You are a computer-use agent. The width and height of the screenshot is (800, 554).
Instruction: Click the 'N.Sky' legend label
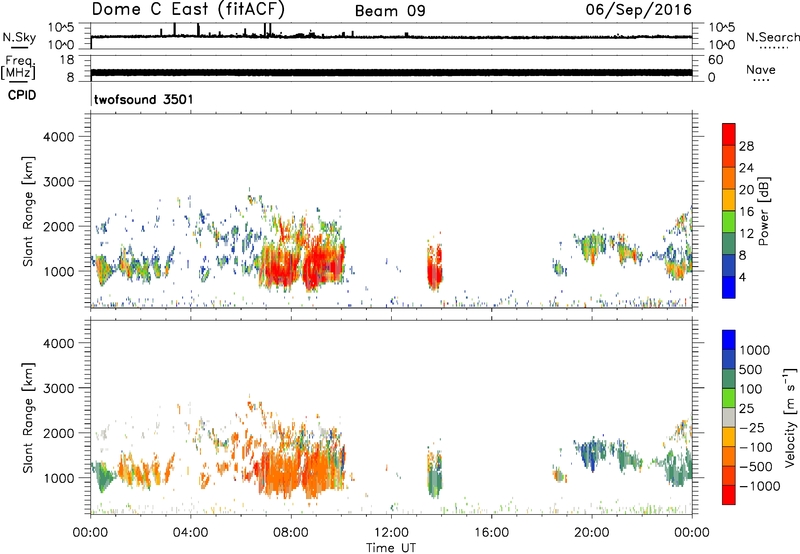(x=19, y=37)
